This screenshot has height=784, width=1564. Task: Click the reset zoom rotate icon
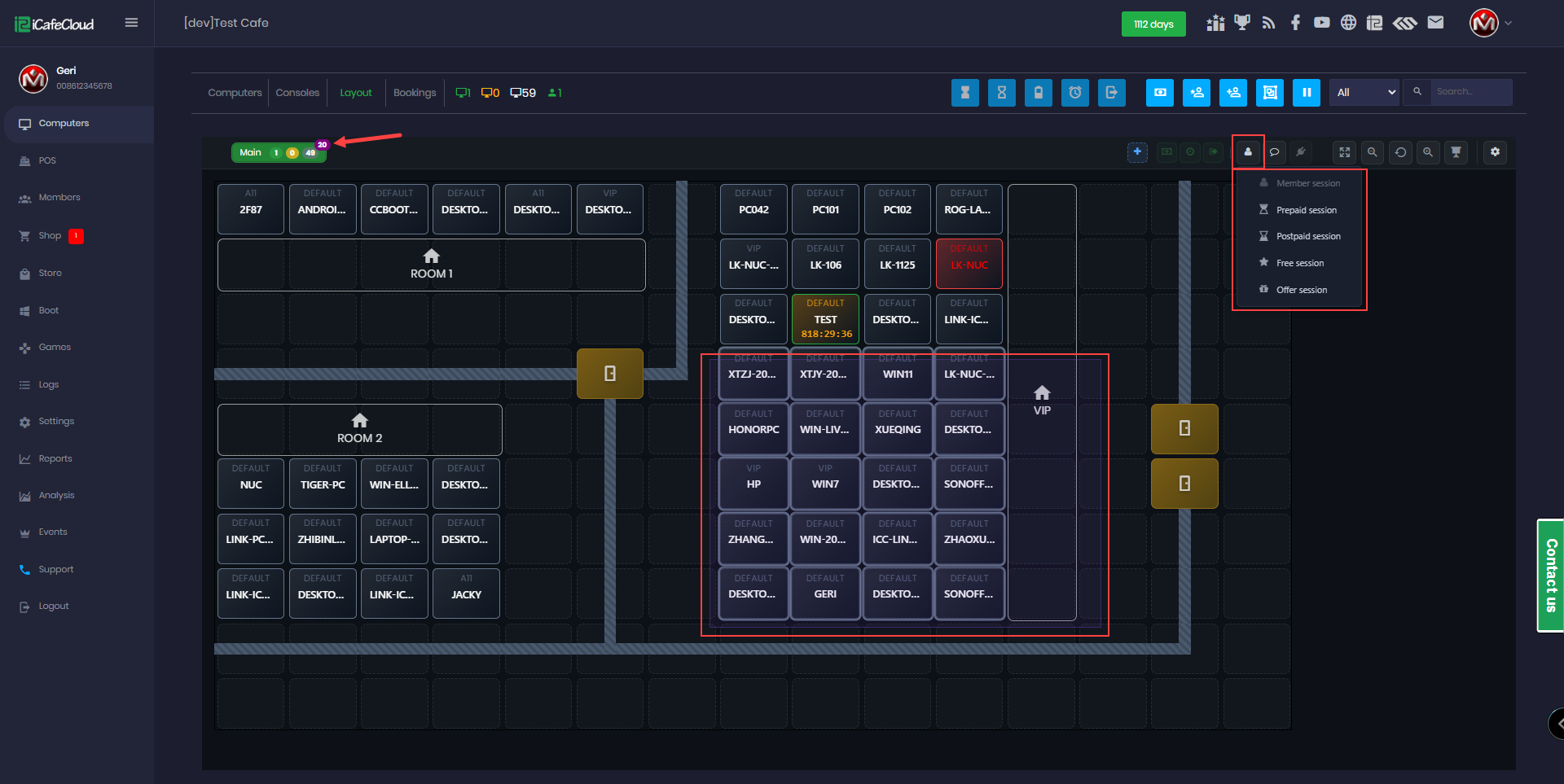1400,152
